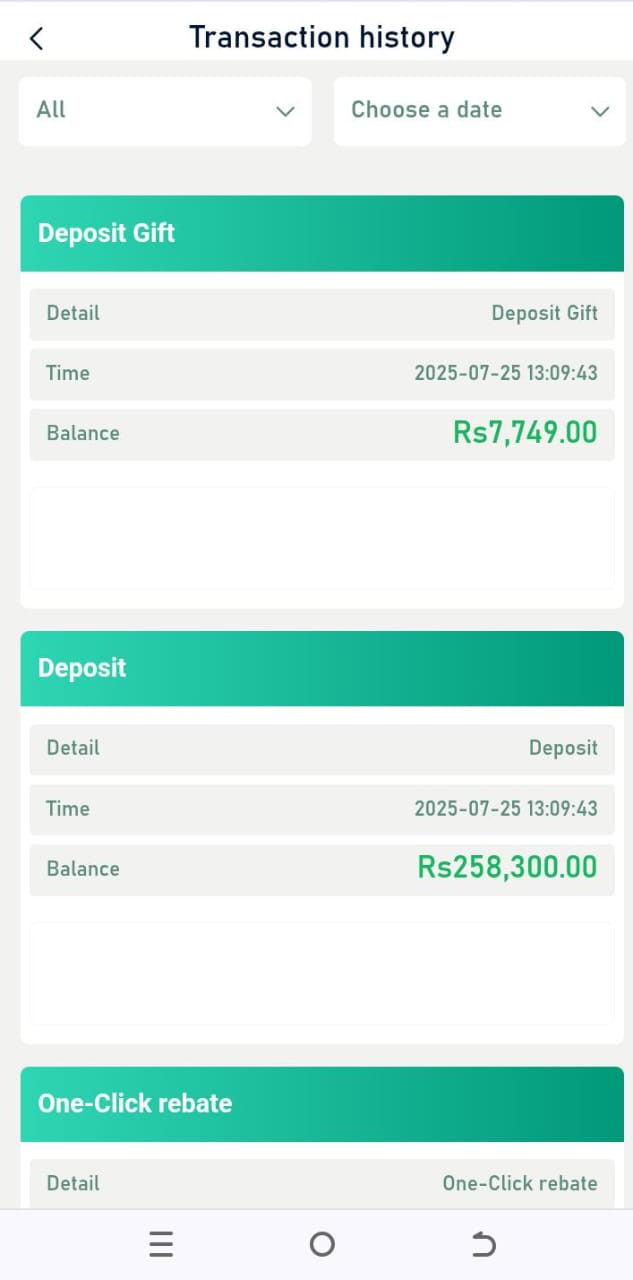This screenshot has width=633, height=1280.
Task: Tap the Android home circle icon
Action: tap(322, 1244)
